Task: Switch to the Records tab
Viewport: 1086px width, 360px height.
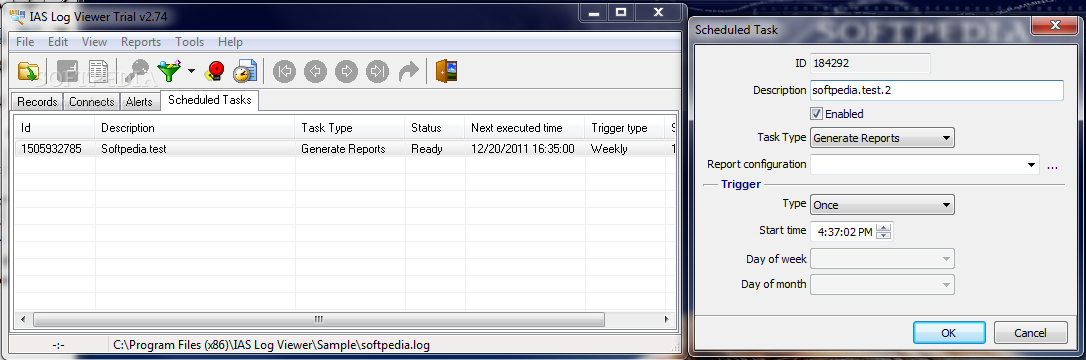Action: coord(37,102)
